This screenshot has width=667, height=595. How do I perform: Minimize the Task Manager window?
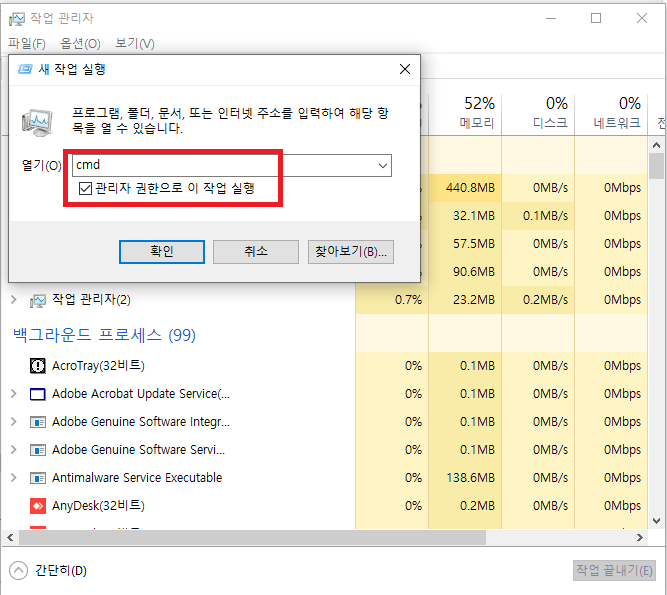pos(551,18)
